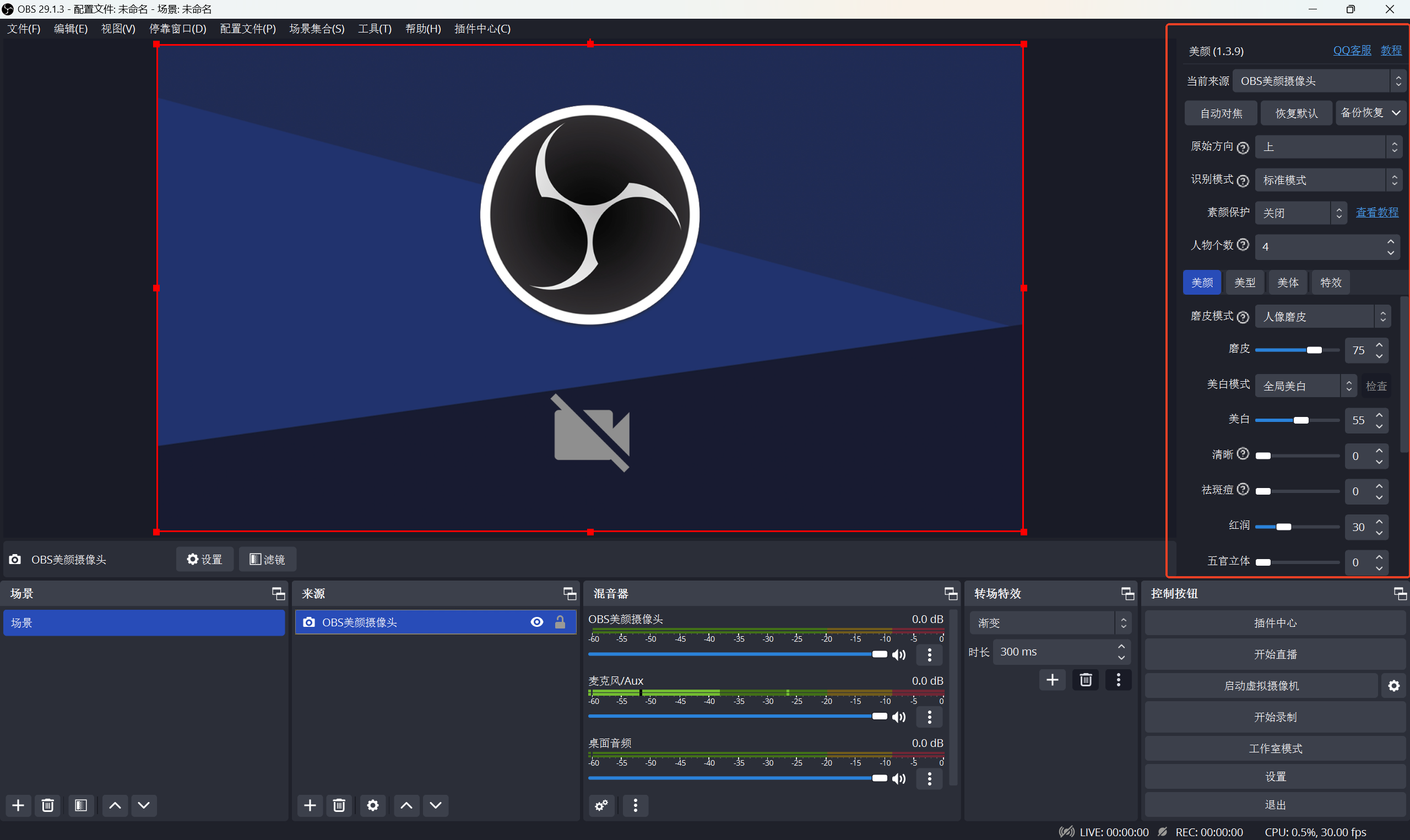The height and width of the screenshot is (840, 1410).
Task: Delete selected source with trash icon
Action: (339, 805)
